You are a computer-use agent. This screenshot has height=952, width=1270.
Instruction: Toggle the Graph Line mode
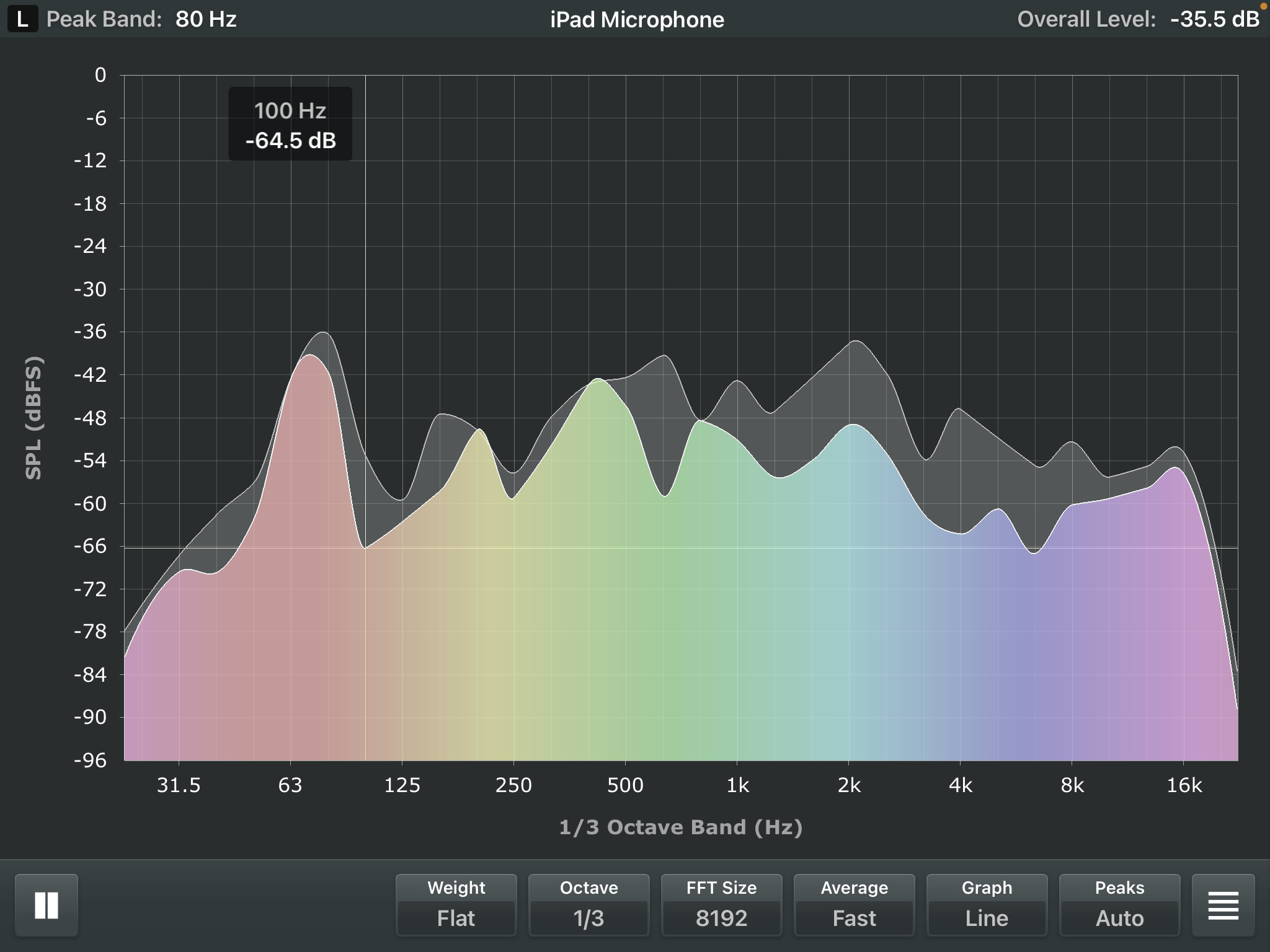click(x=987, y=906)
